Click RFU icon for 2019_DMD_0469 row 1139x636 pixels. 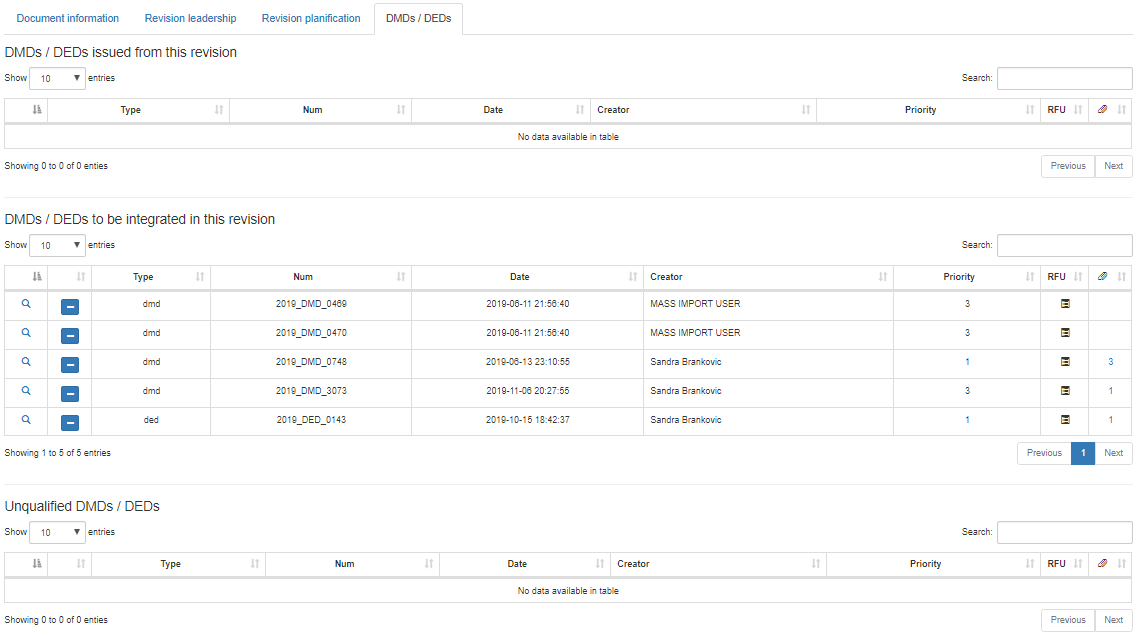[1065, 304]
